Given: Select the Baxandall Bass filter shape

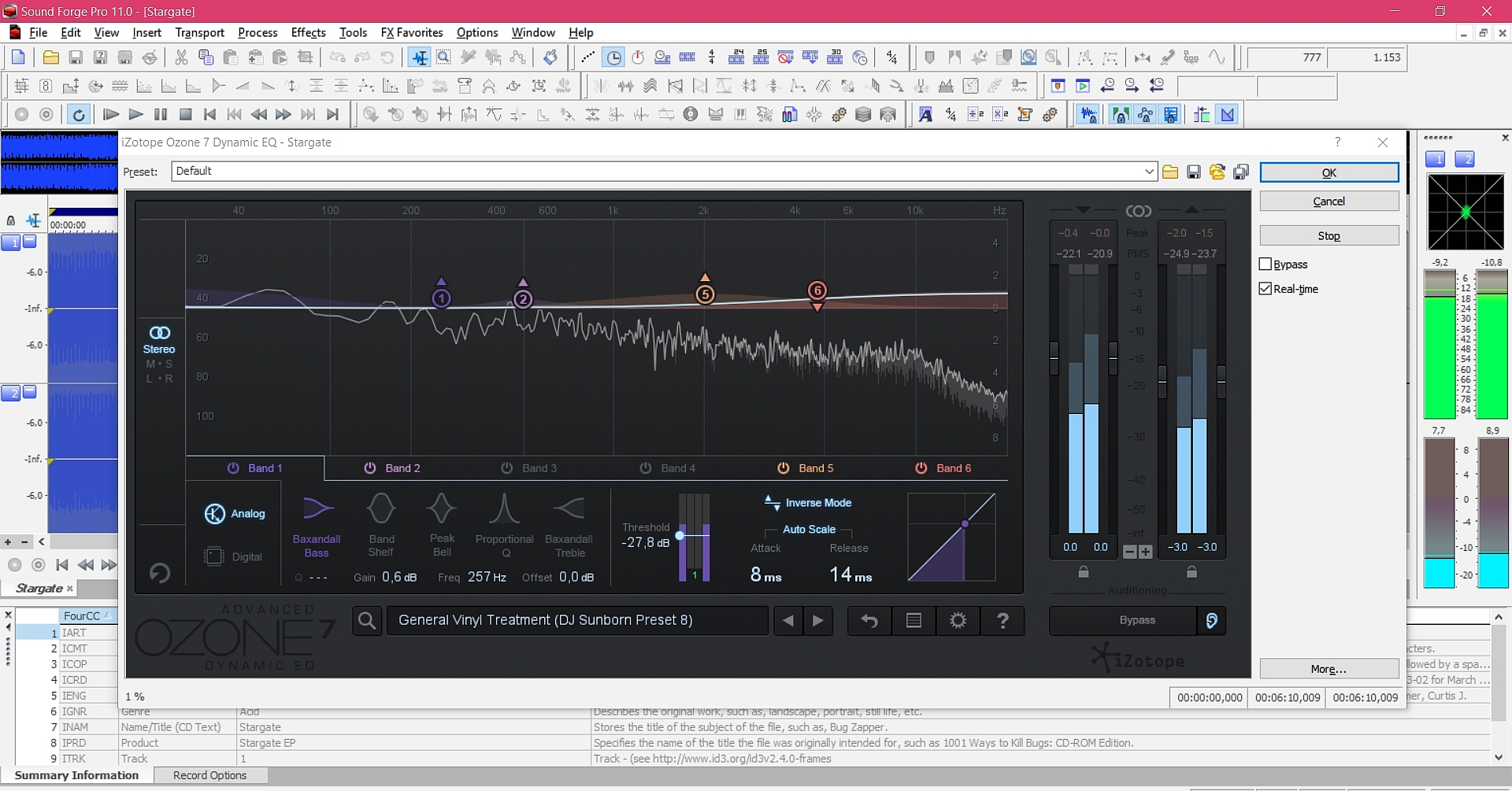Looking at the screenshot, I should [x=317, y=526].
